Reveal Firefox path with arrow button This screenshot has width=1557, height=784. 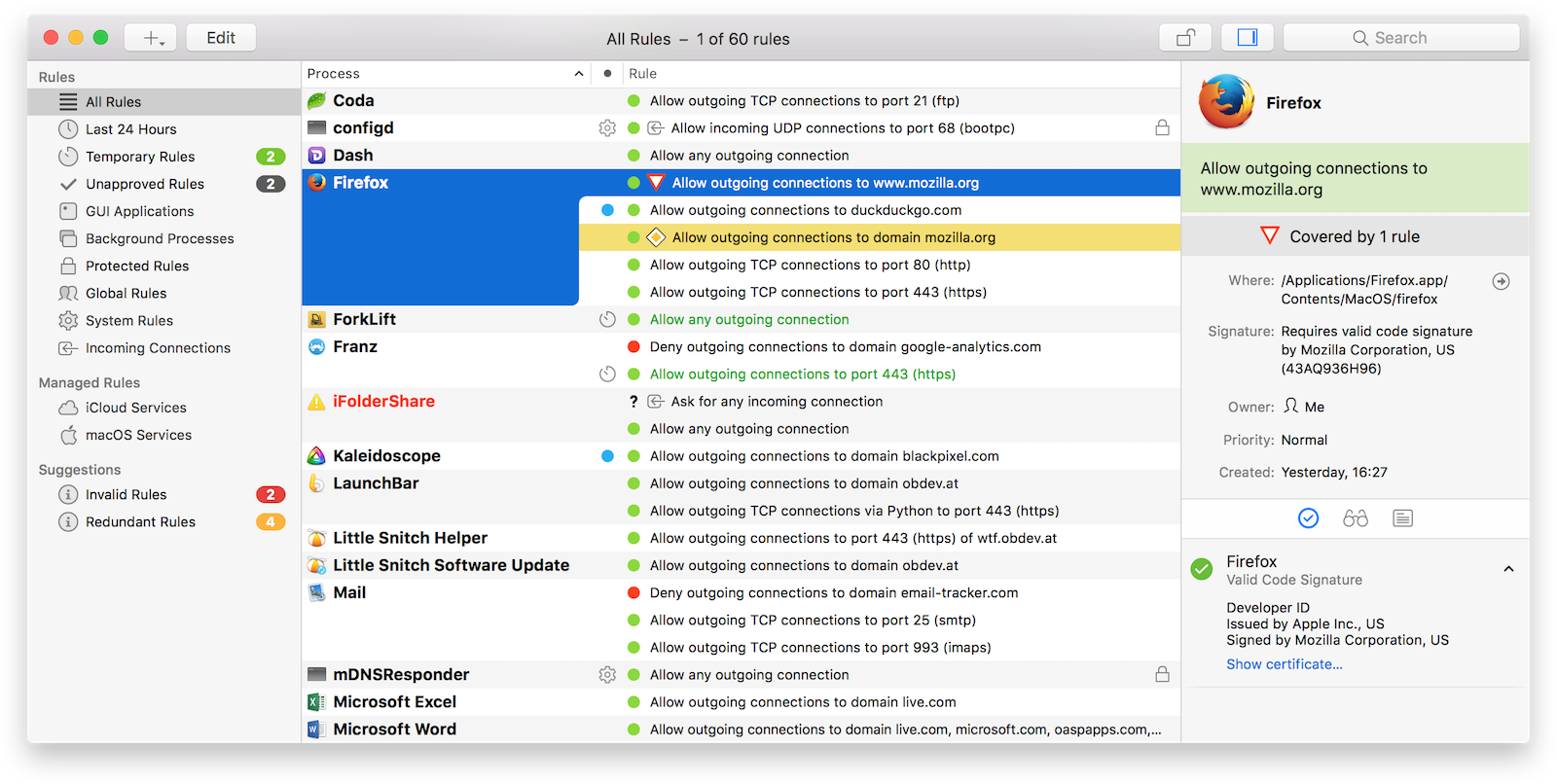1502,281
